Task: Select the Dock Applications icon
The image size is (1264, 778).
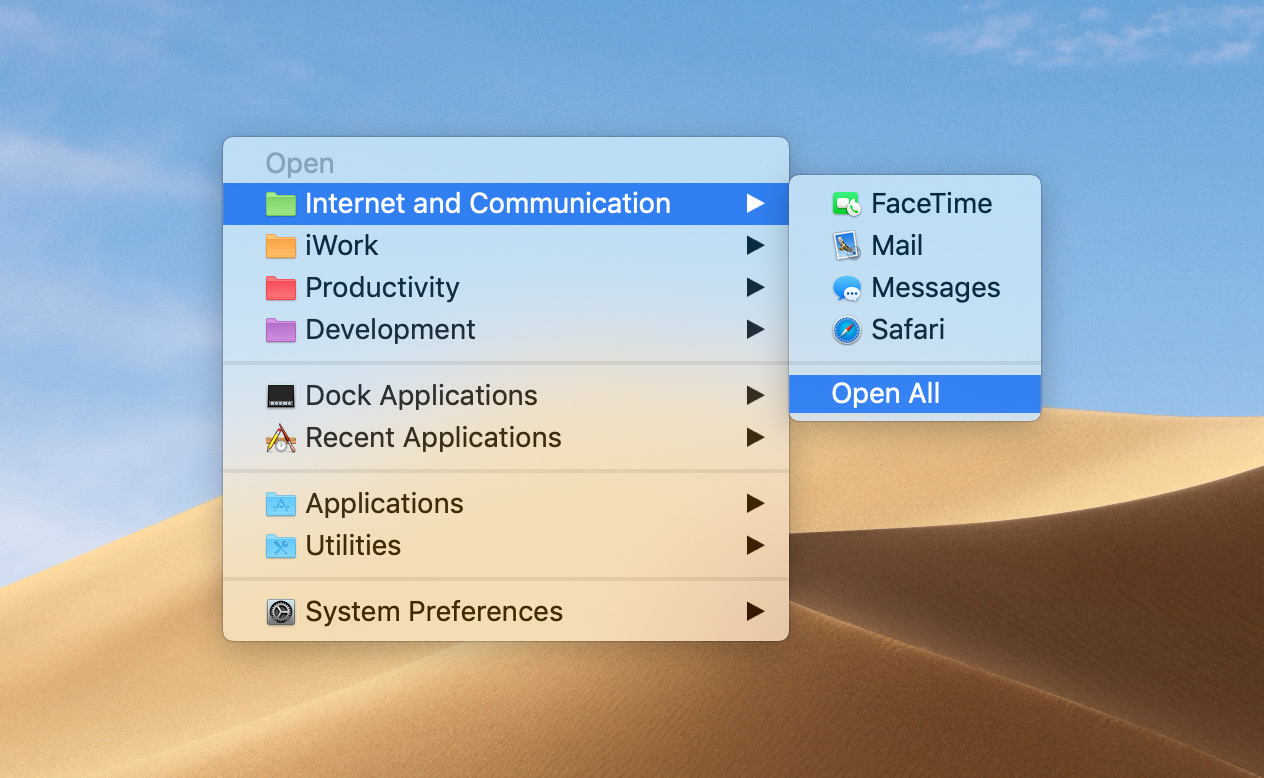Action: (x=280, y=395)
